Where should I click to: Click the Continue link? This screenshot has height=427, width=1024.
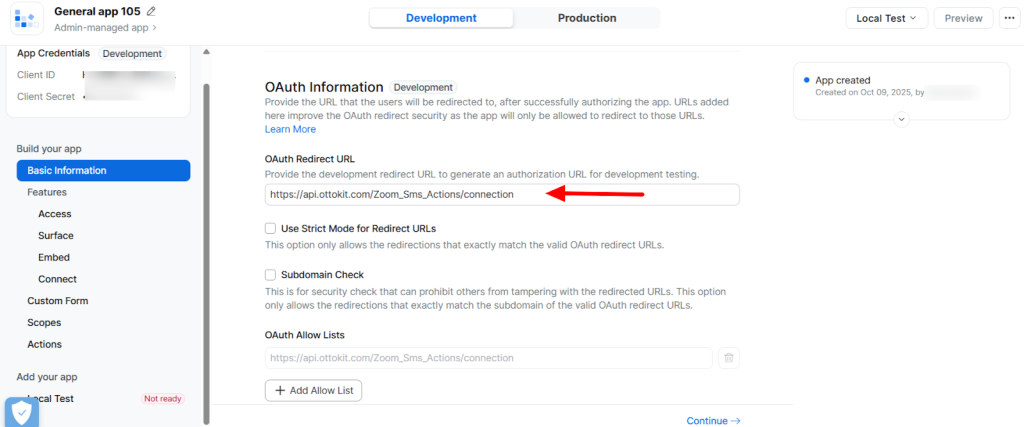pos(713,421)
